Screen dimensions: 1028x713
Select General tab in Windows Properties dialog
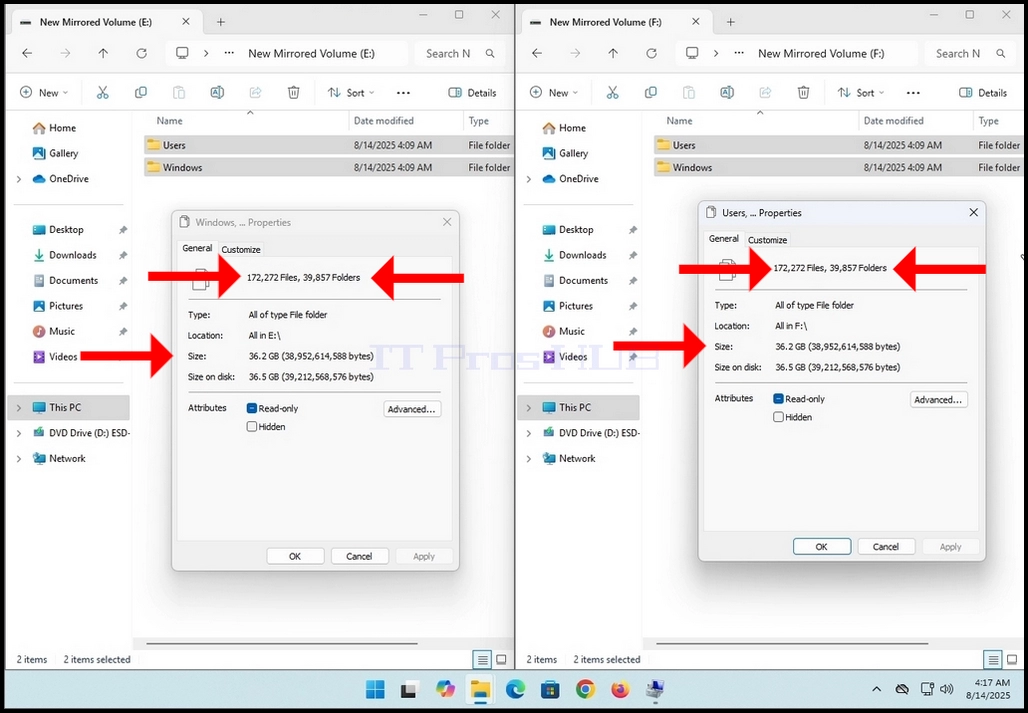point(197,248)
